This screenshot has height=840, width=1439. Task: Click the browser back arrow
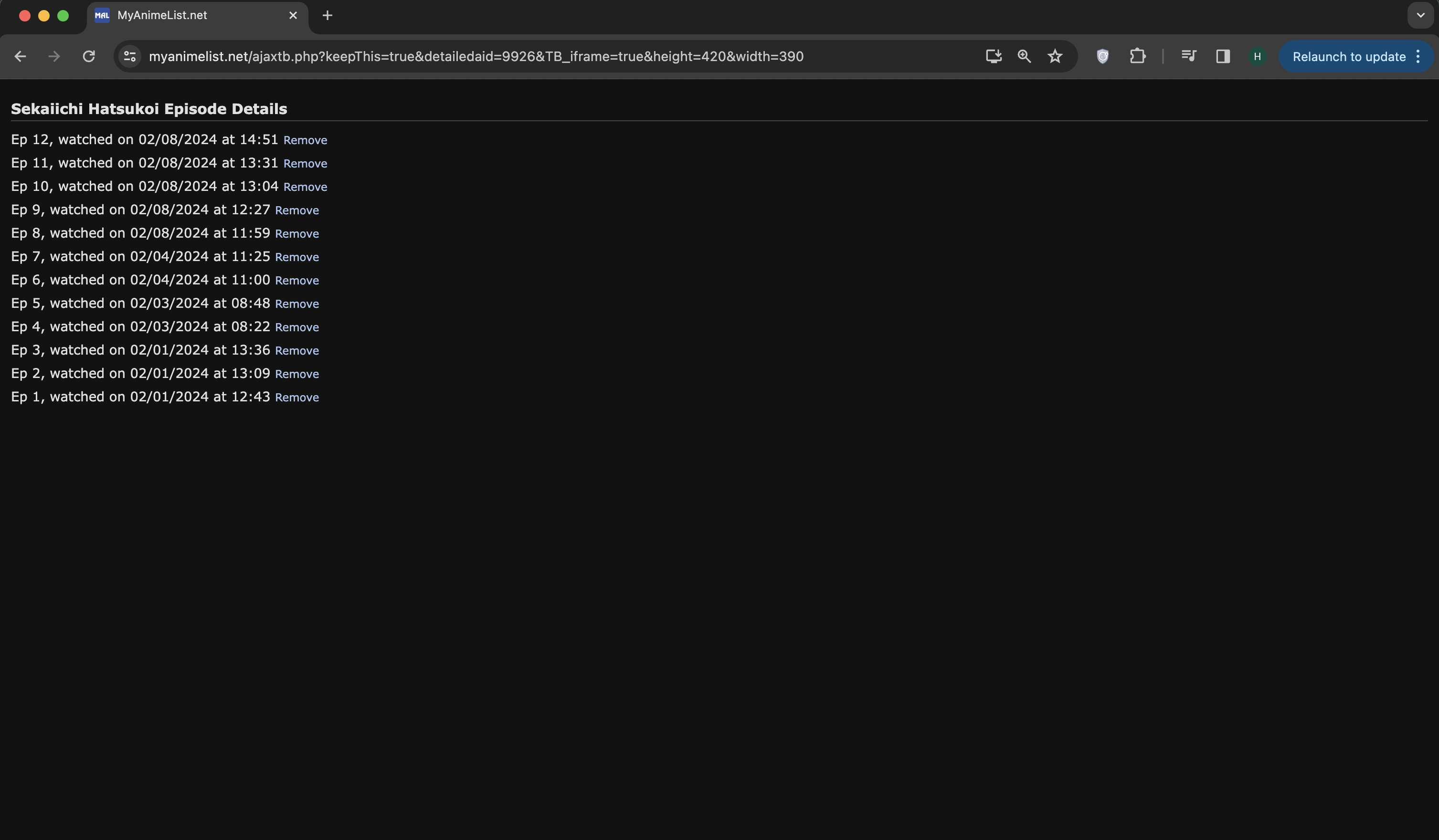pyautogui.click(x=20, y=56)
